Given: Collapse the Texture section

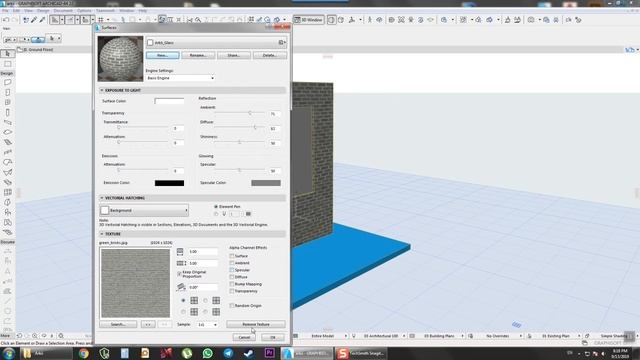Looking at the screenshot, I should click(x=102, y=234).
